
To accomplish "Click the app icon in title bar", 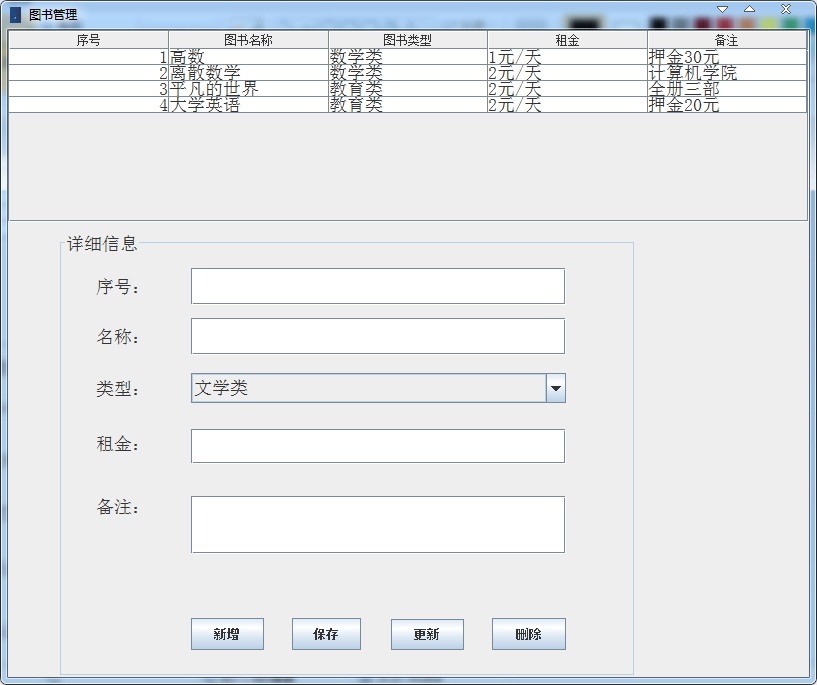I will click(15, 15).
